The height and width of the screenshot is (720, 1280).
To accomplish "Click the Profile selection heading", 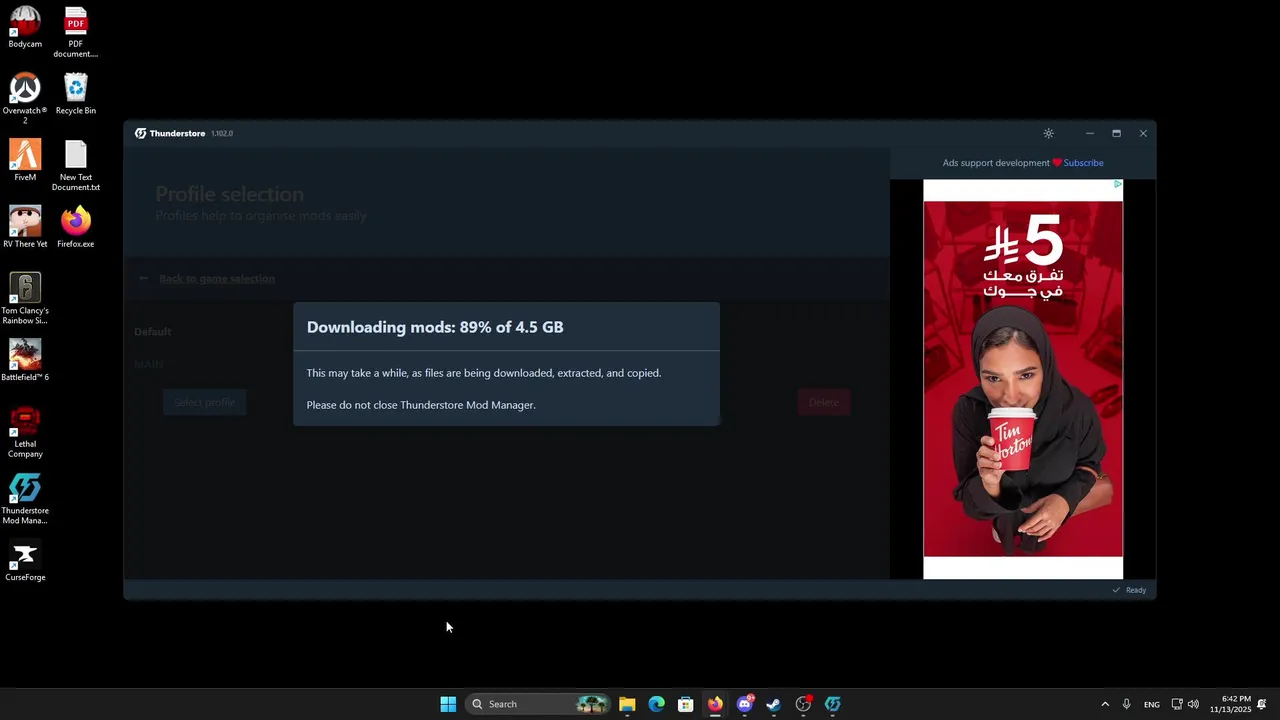I will click(x=229, y=194).
